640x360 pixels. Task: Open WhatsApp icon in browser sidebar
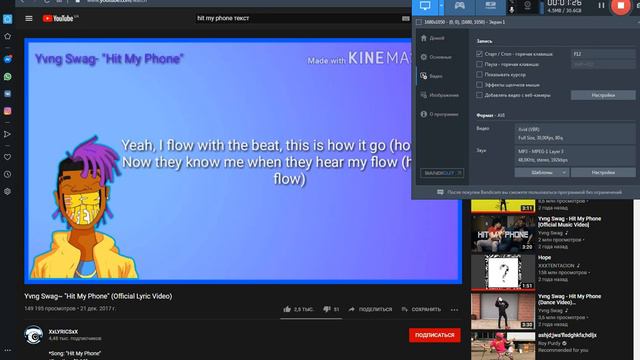point(8,77)
